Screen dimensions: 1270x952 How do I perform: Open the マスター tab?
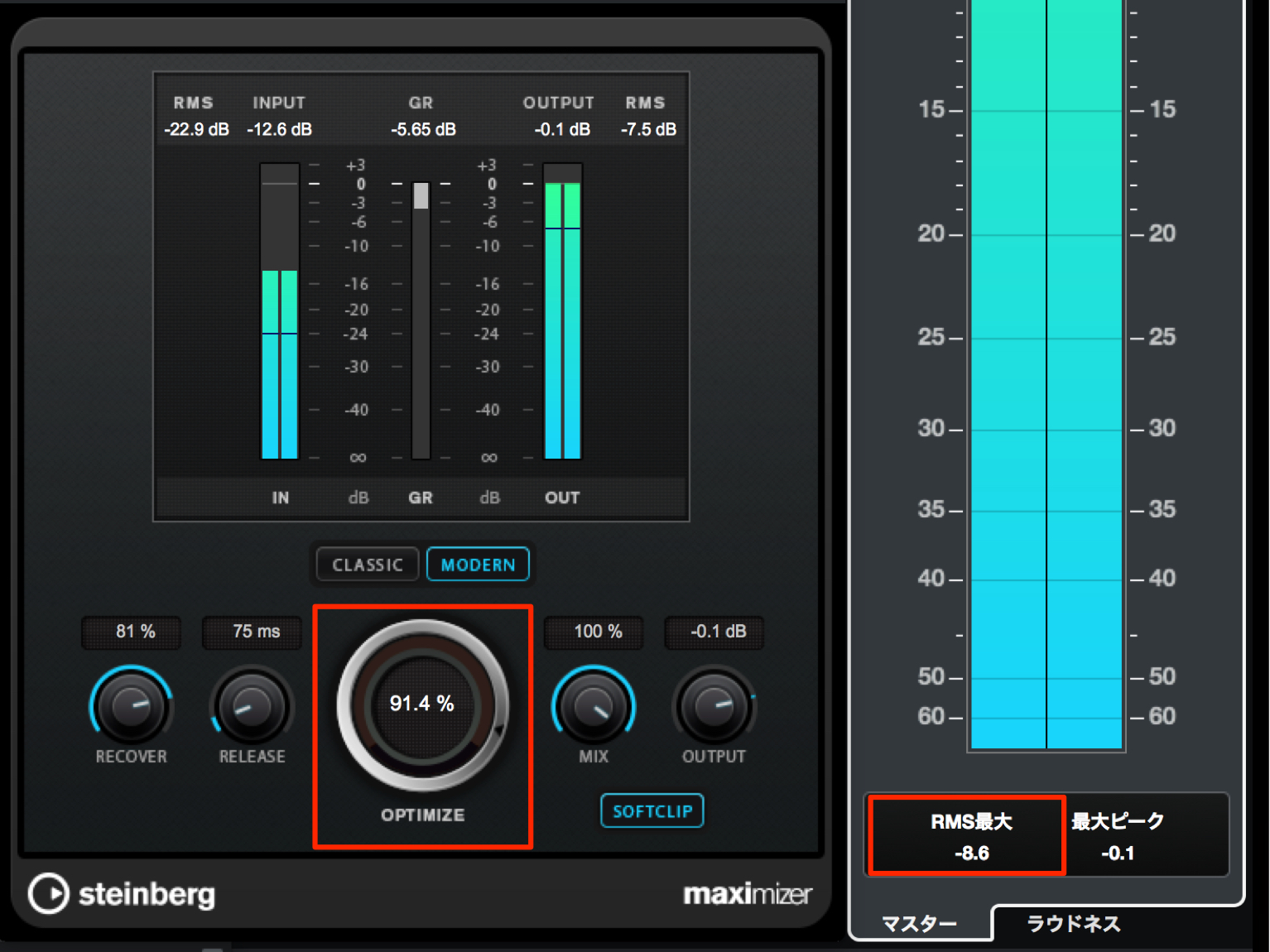pos(919,923)
